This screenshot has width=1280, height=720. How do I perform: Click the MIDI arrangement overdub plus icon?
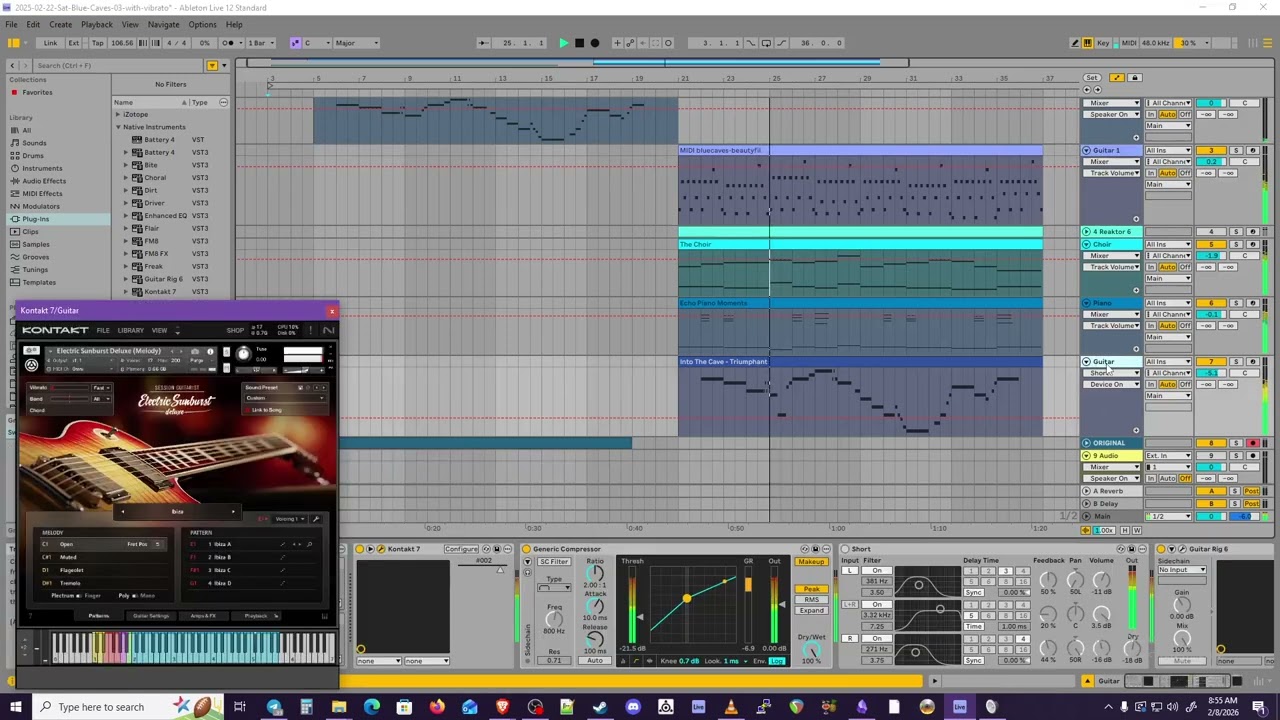[x=617, y=43]
